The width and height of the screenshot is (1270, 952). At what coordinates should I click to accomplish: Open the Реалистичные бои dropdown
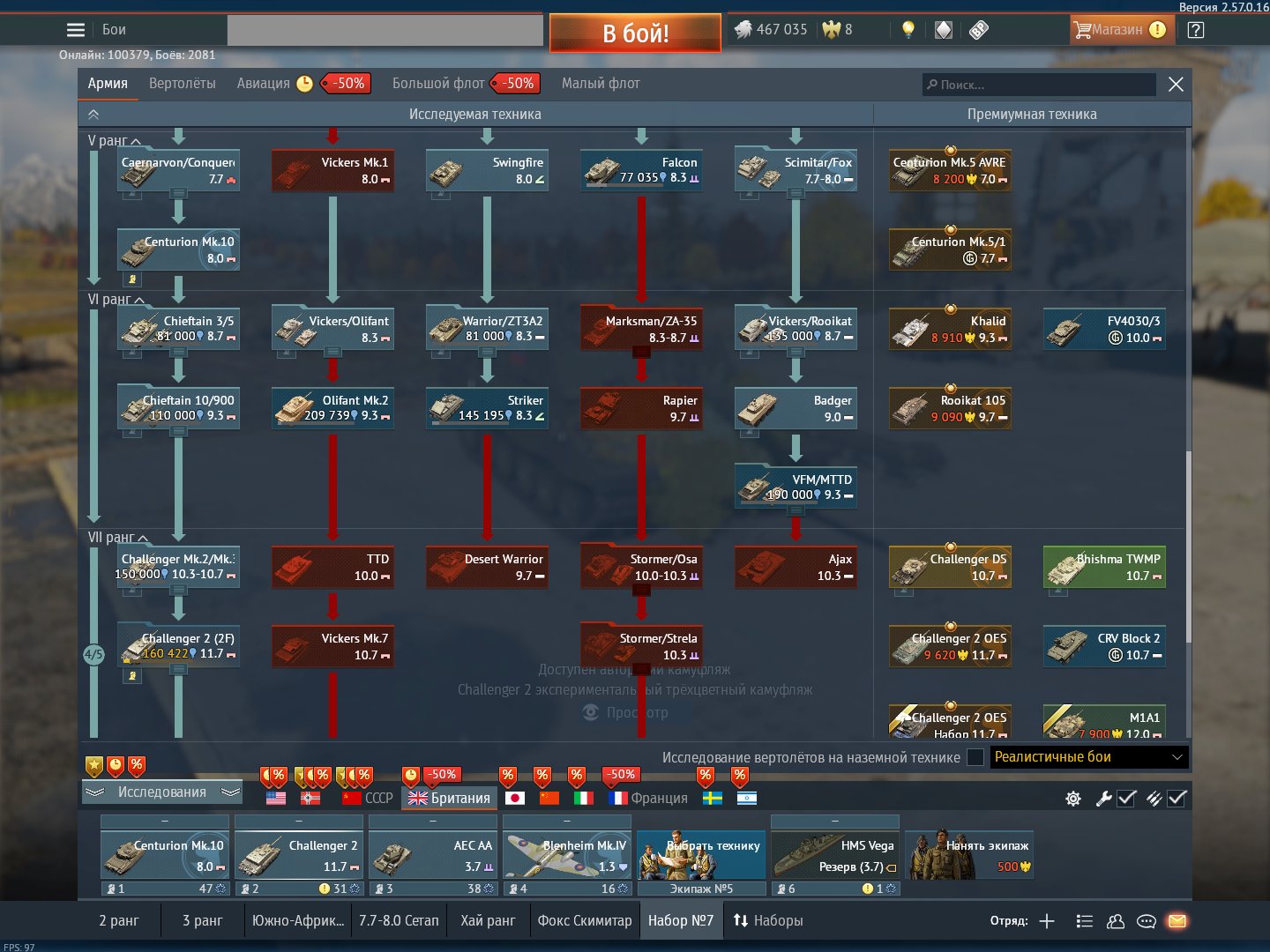tap(1089, 757)
